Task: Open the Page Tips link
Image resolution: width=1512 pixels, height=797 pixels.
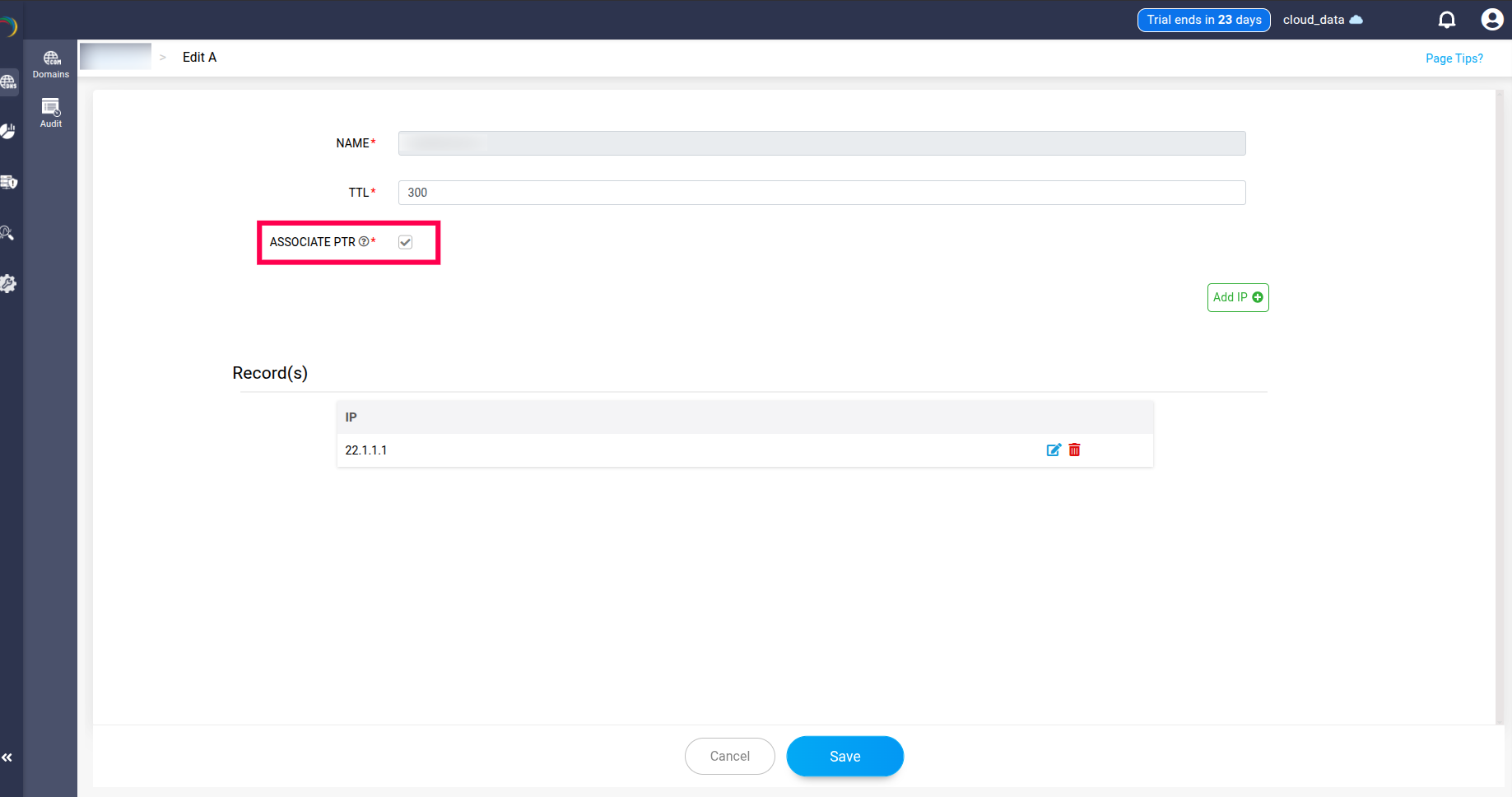Action: tap(1454, 58)
